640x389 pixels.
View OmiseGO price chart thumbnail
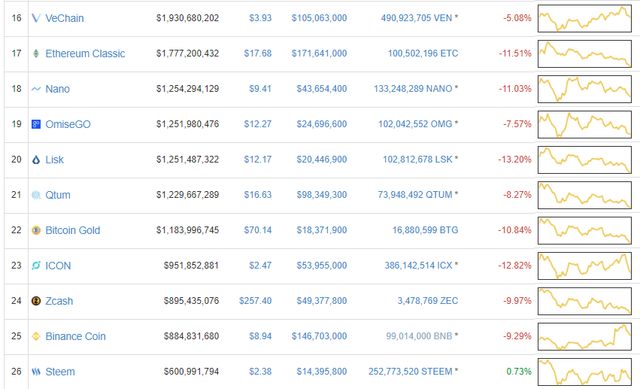(584, 124)
